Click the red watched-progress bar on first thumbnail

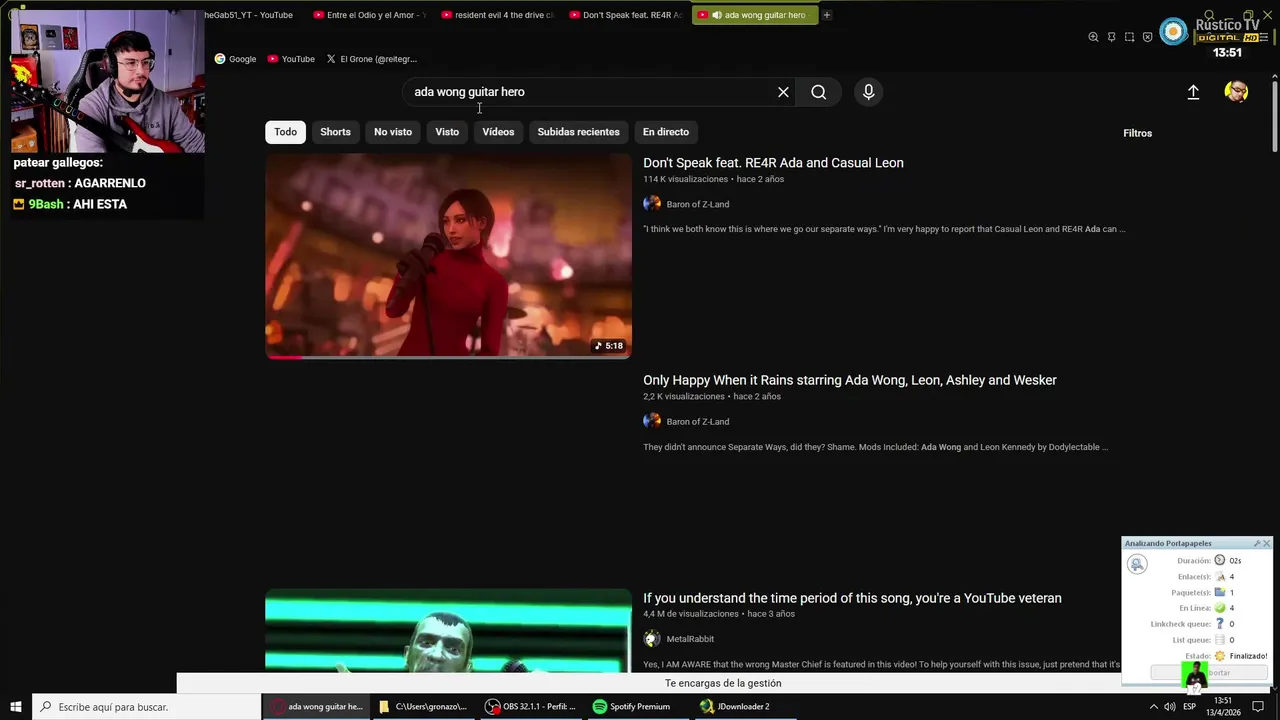(284, 357)
